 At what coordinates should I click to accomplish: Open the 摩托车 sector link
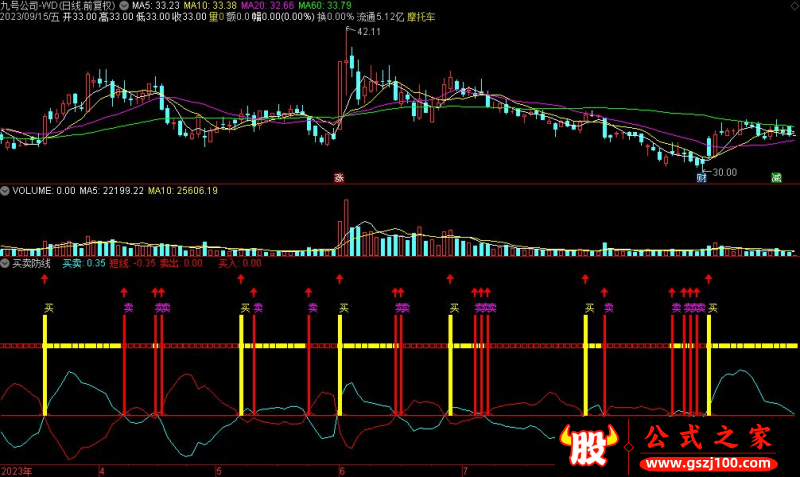pyautogui.click(x=421, y=17)
